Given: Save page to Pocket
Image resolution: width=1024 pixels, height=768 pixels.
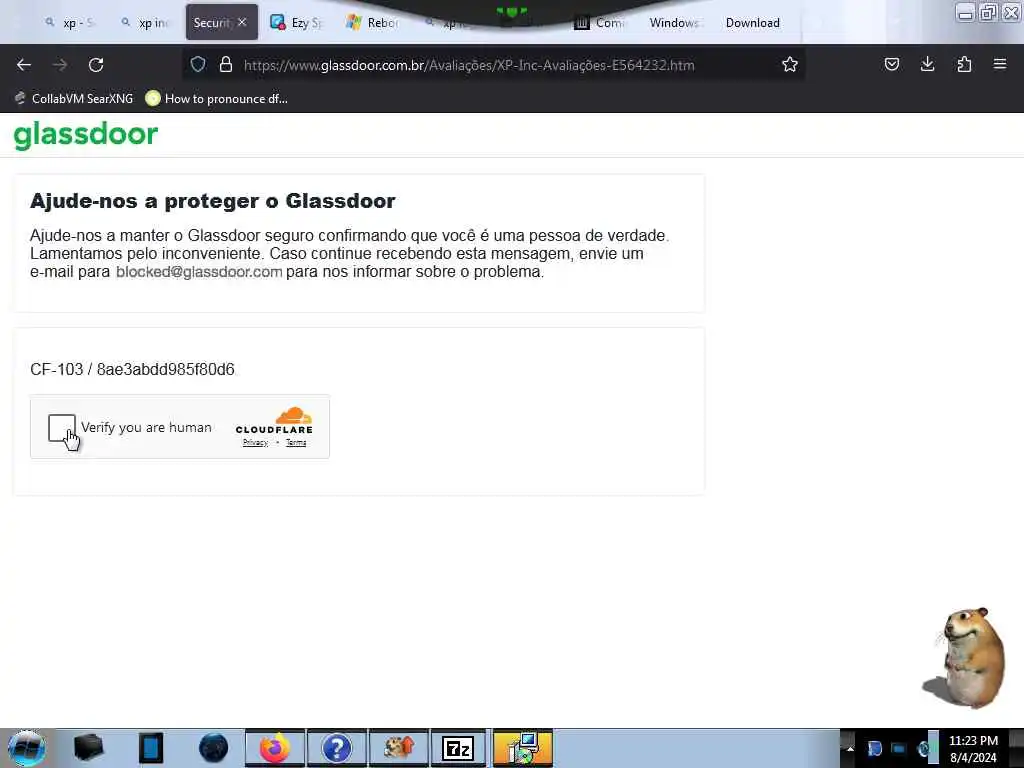Looking at the screenshot, I should tap(891, 64).
